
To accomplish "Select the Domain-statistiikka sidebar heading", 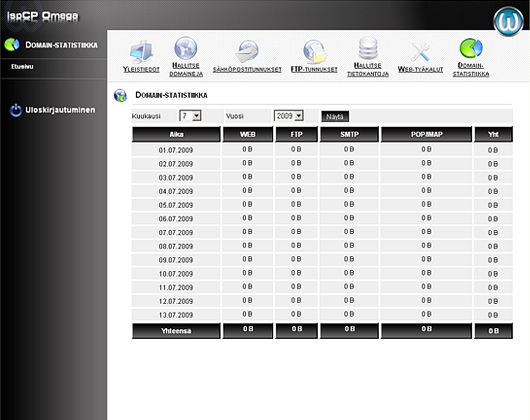I will [x=62, y=45].
